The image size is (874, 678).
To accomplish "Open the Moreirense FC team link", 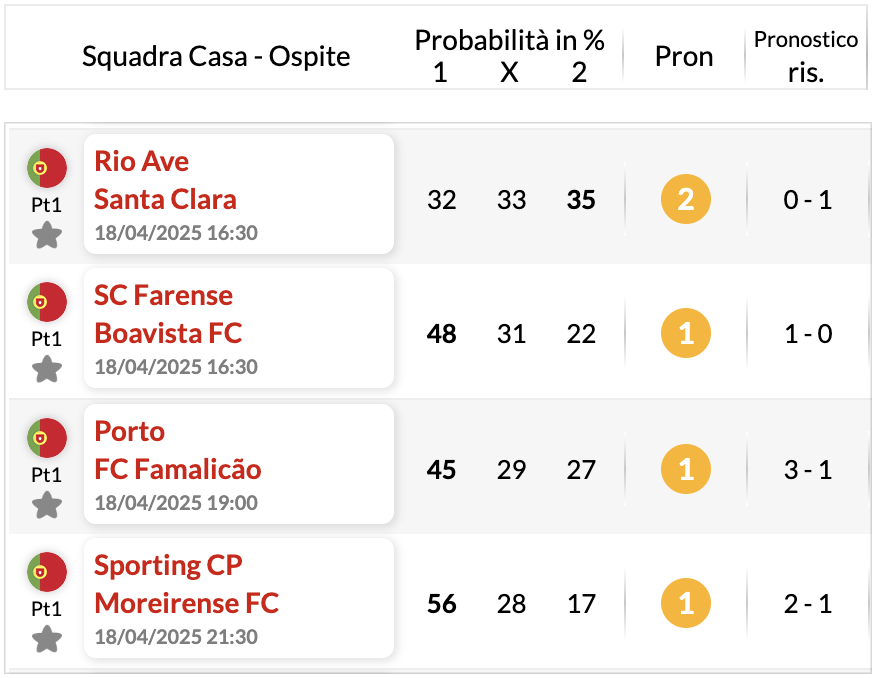I will (x=187, y=603).
